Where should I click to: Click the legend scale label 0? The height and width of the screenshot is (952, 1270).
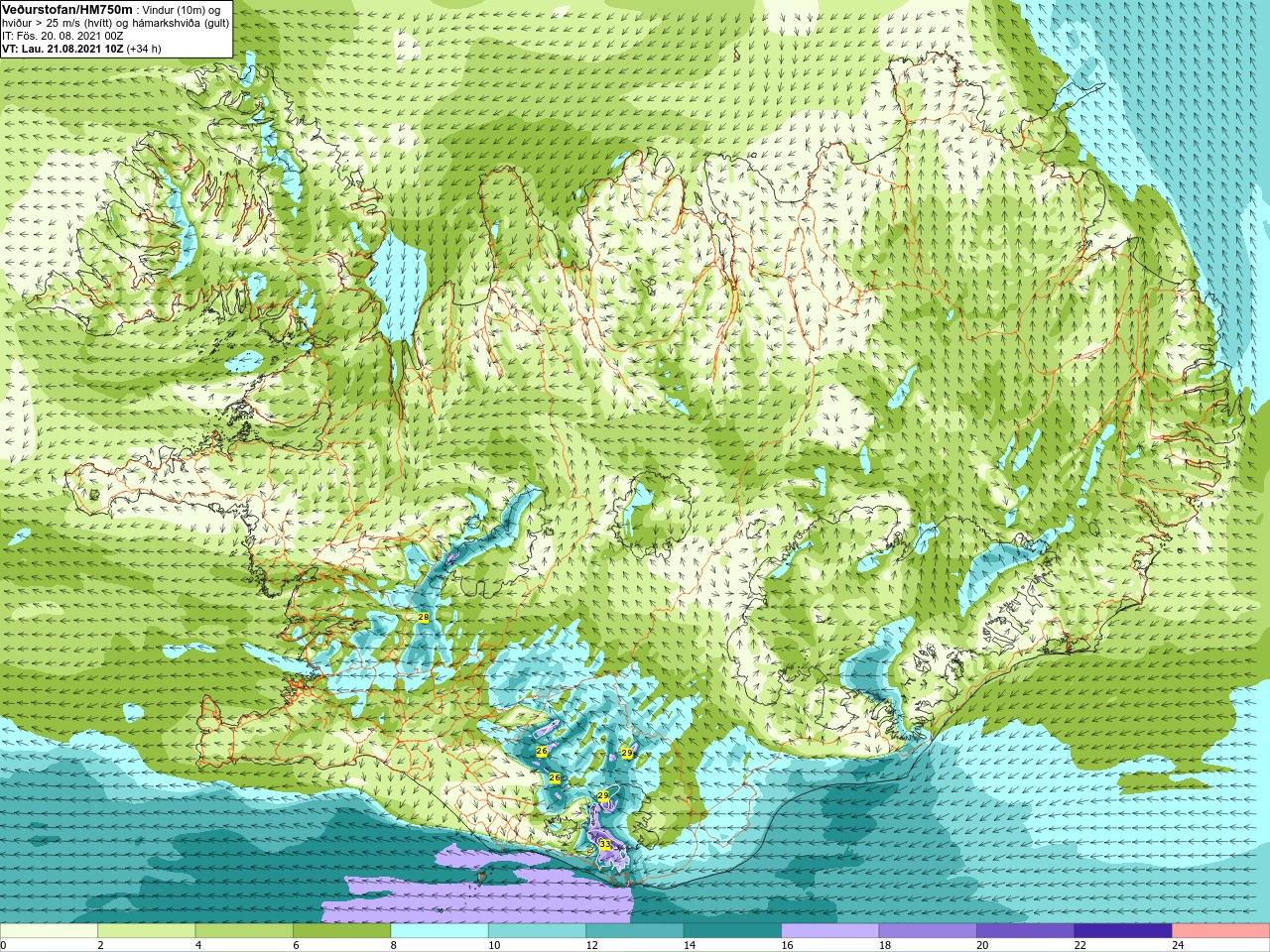click(x=4, y=945)
